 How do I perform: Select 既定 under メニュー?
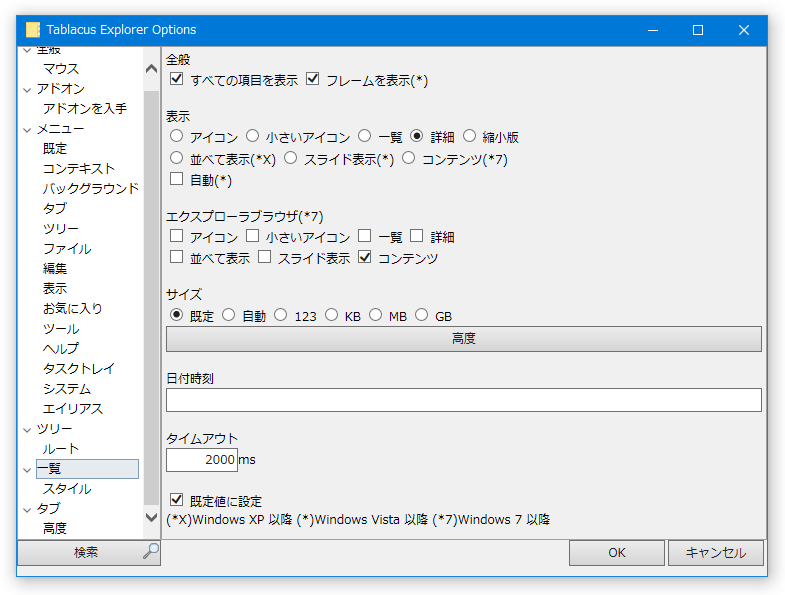55,148
